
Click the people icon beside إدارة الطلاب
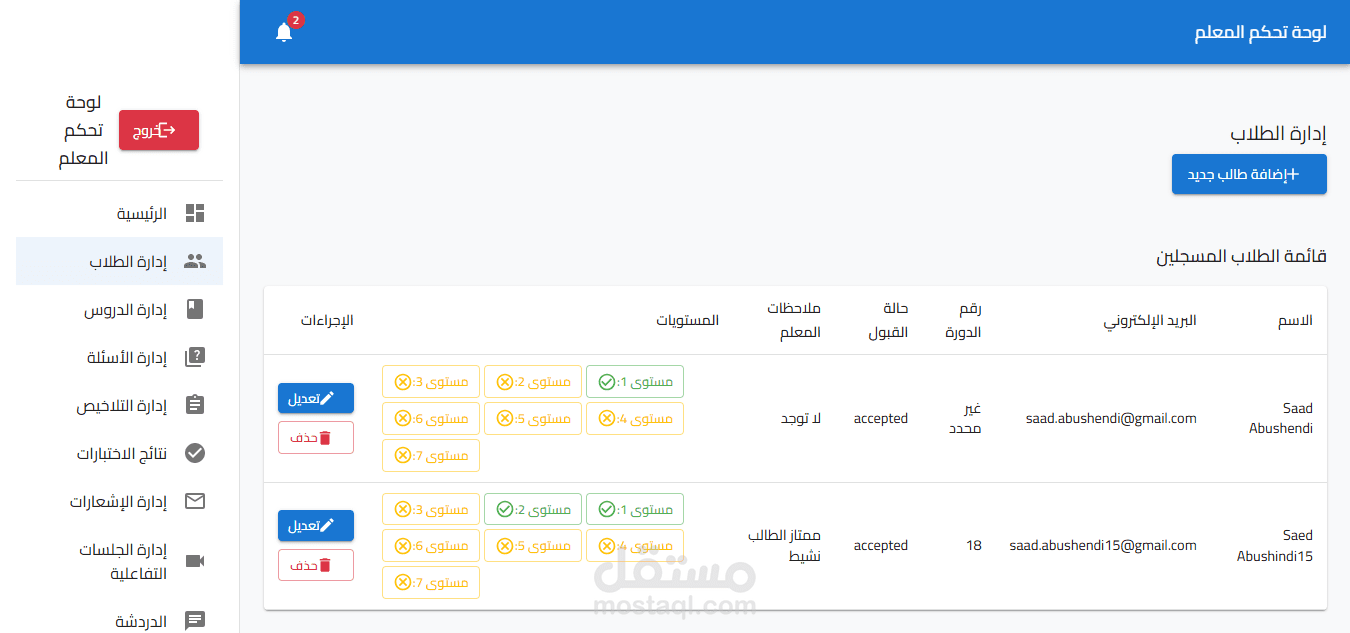(195, 261)
